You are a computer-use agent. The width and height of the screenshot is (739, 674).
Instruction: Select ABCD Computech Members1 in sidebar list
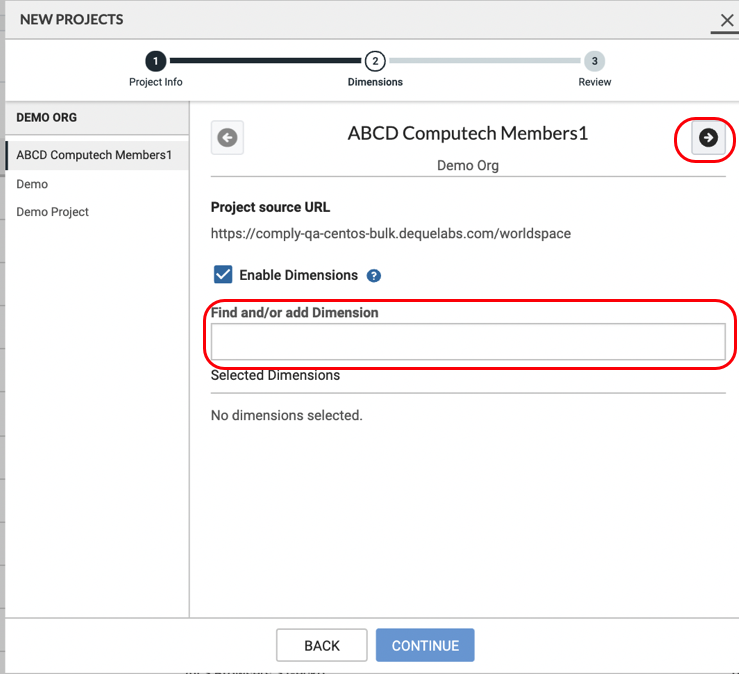[94, 155]
